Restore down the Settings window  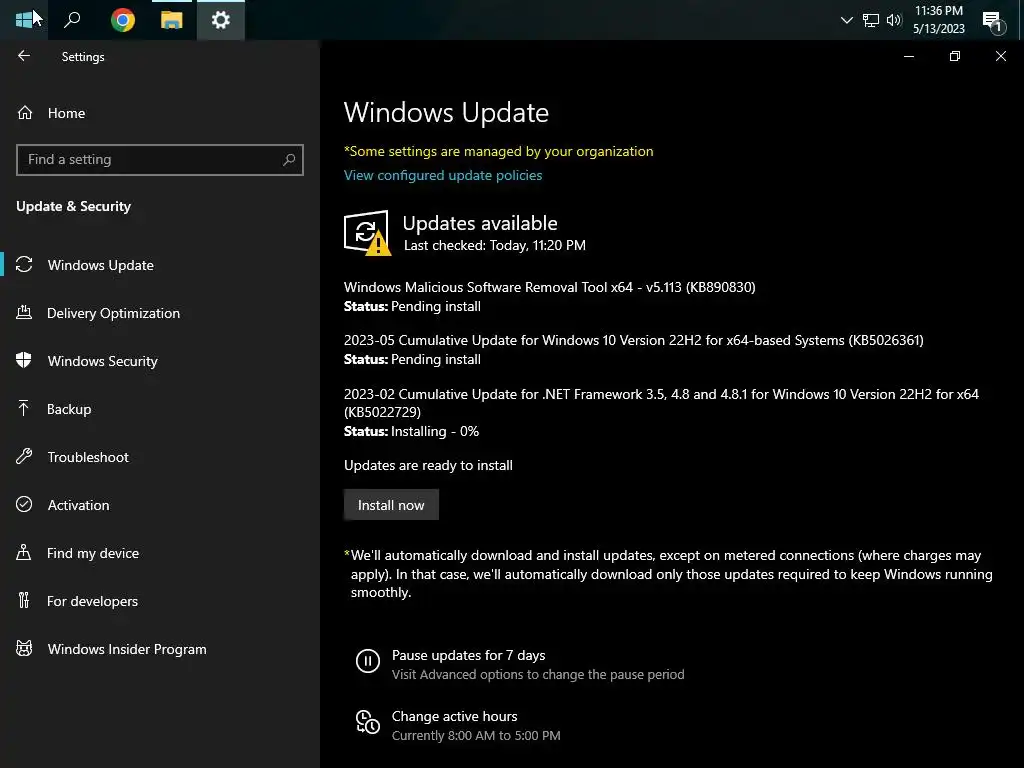tap(954, 56)
